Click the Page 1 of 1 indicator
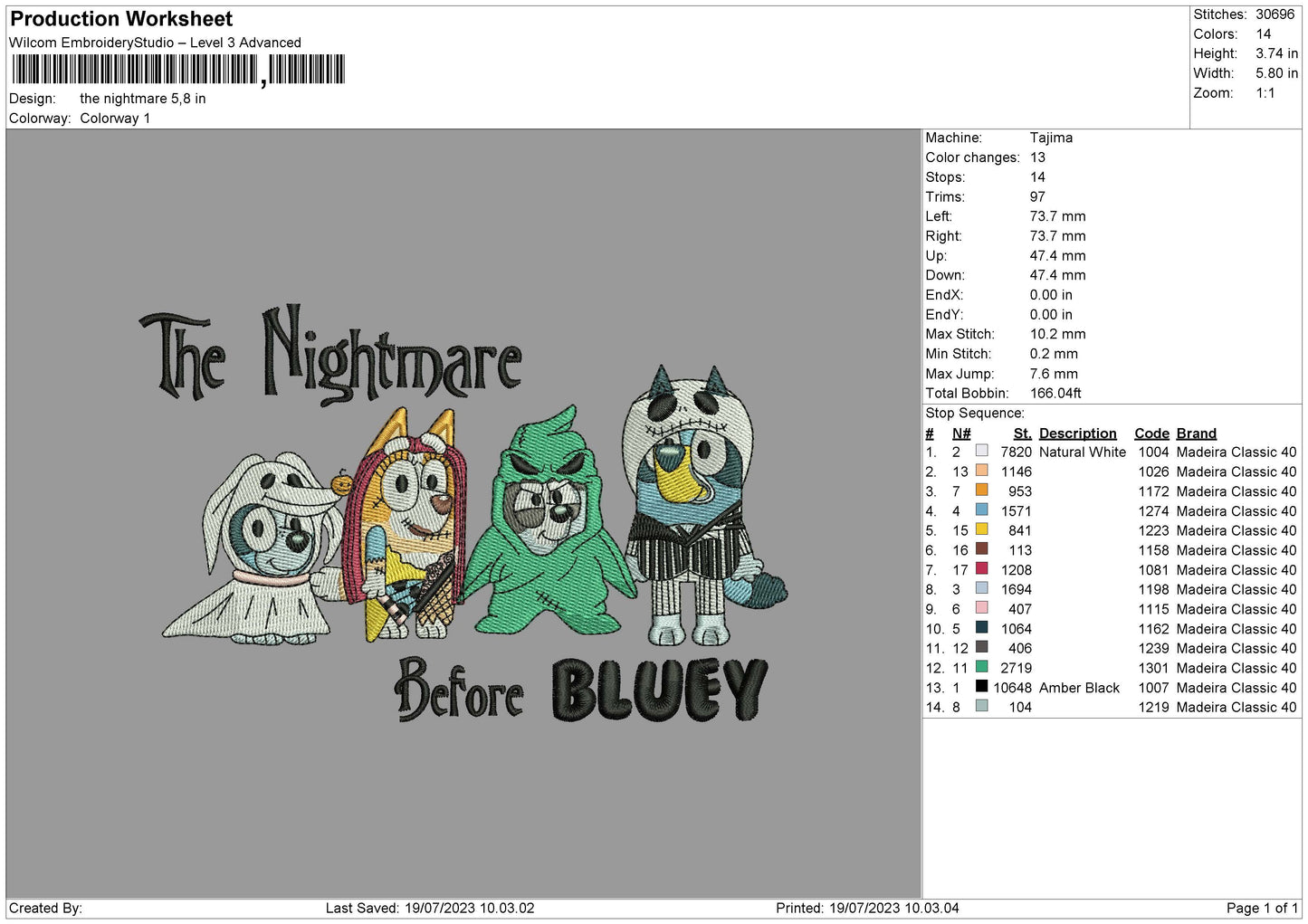Viewport: 1308px width, 924px height. click(1261, 908)
